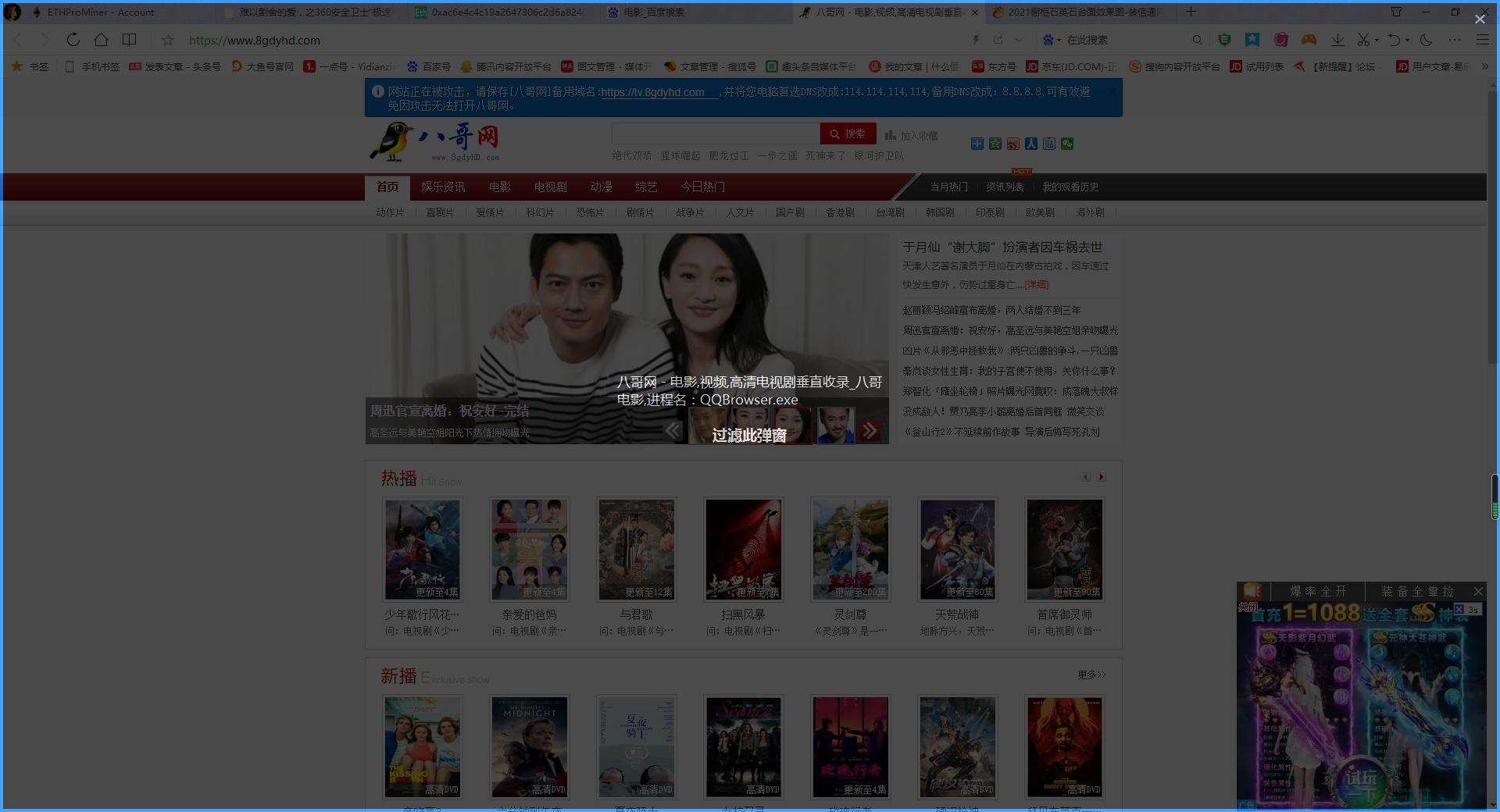Click 更多>> in the 新播 section
The height and width of the screenshot is (812, 1500).
click(x=1091, y=675)
